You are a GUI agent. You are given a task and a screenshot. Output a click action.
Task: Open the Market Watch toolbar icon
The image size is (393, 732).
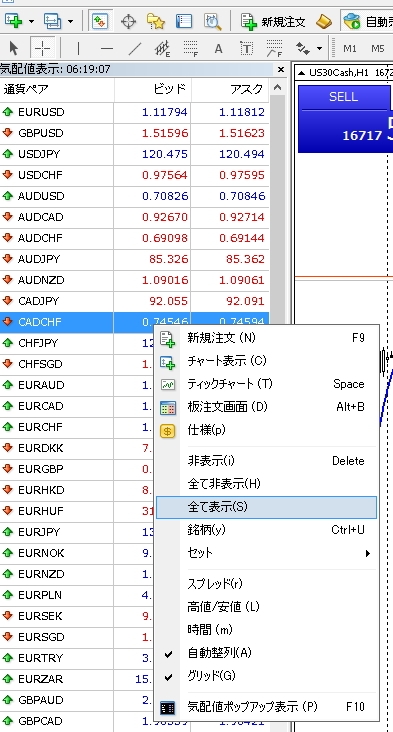(100, 21)
